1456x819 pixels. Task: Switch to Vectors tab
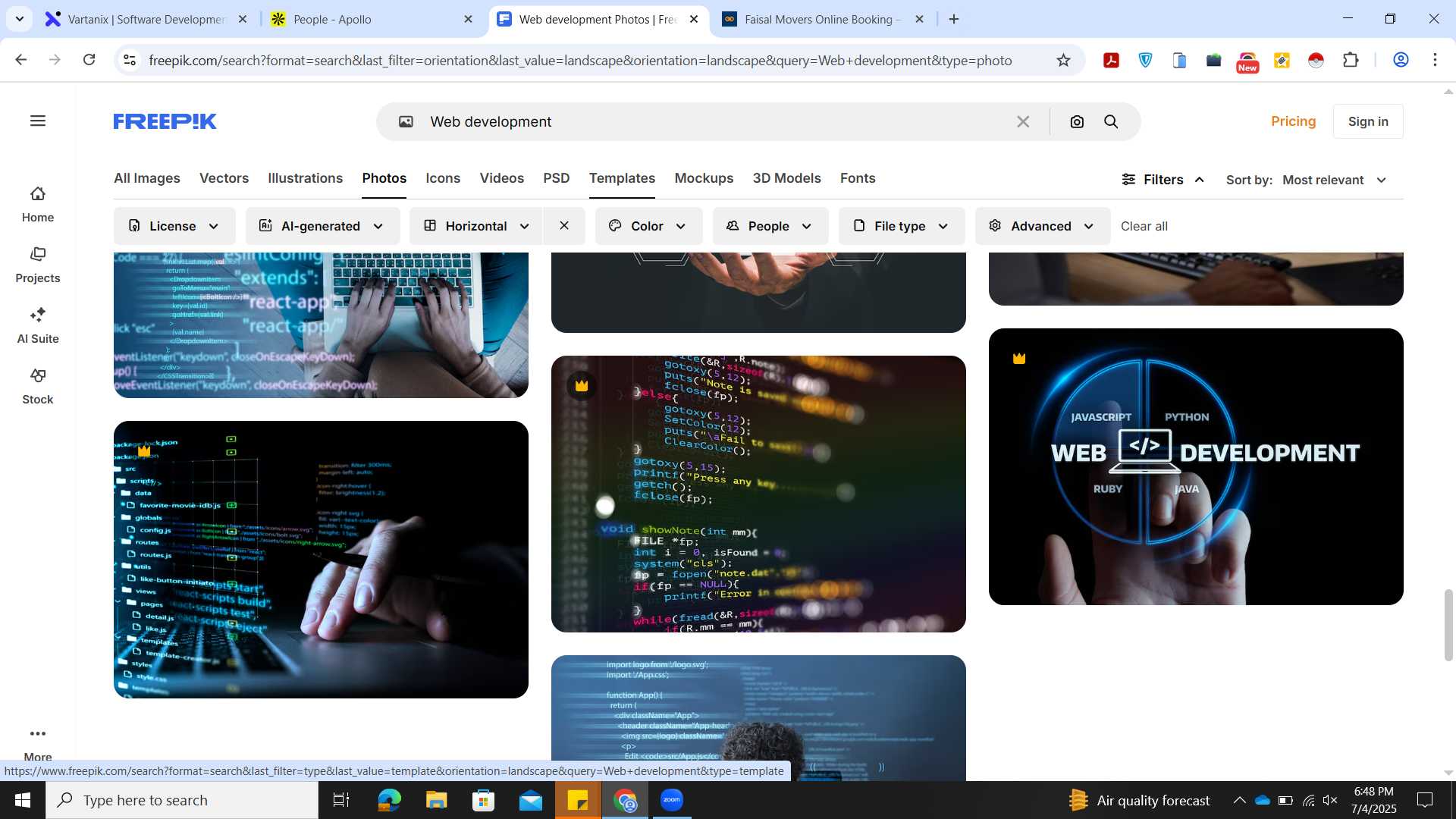pos(224,178)
